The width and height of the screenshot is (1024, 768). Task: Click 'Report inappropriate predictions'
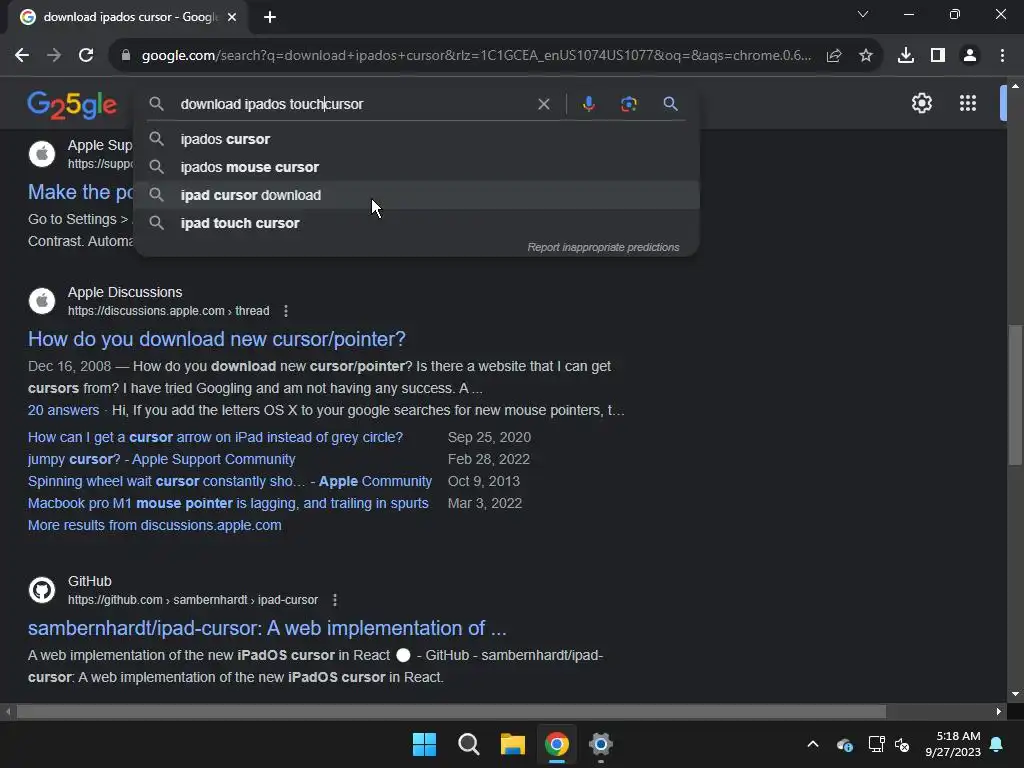pyautogui.click(x=603, y=248)
